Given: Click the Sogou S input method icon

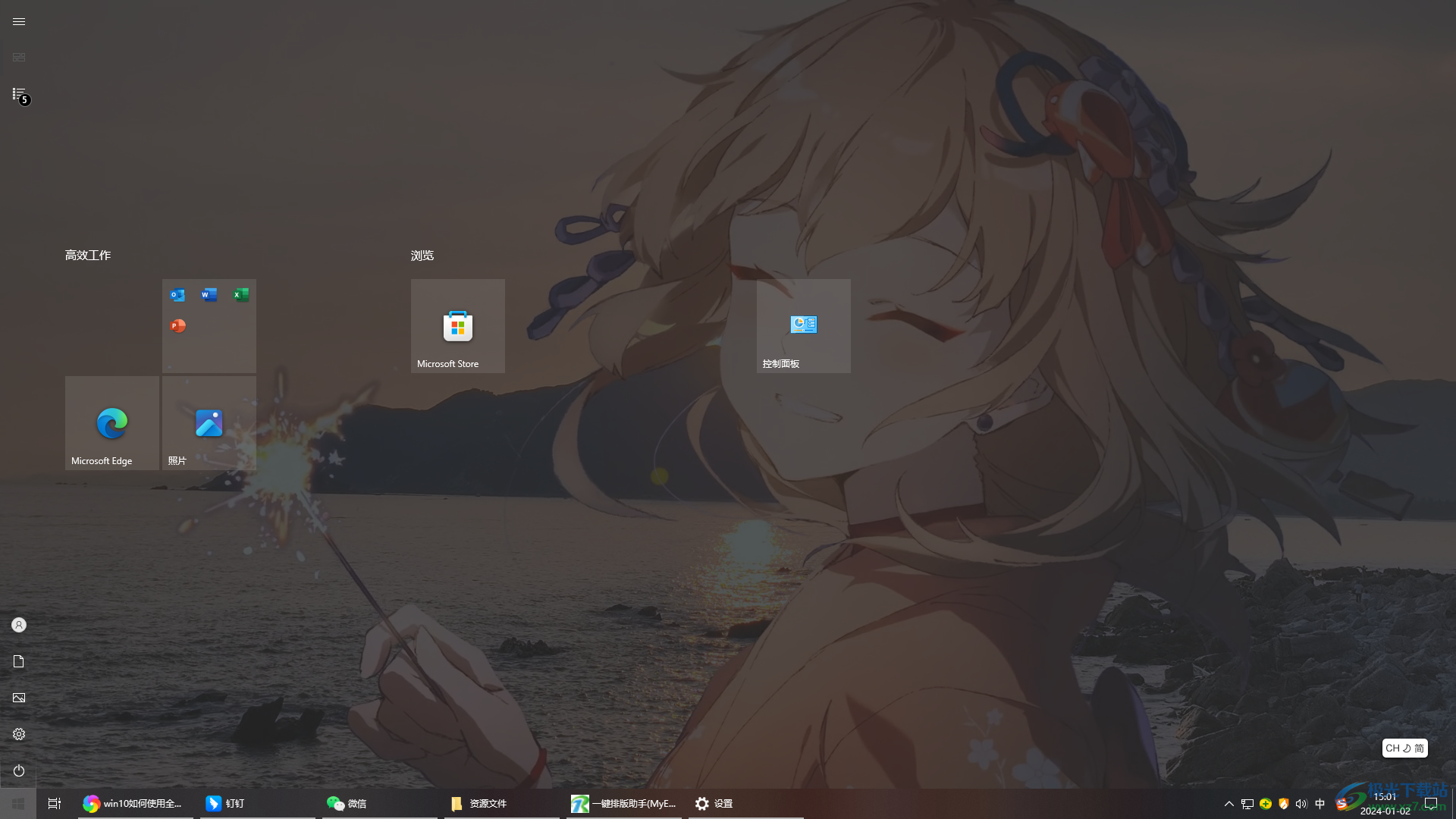Looking at the screenshot, I should point(1341,804).
